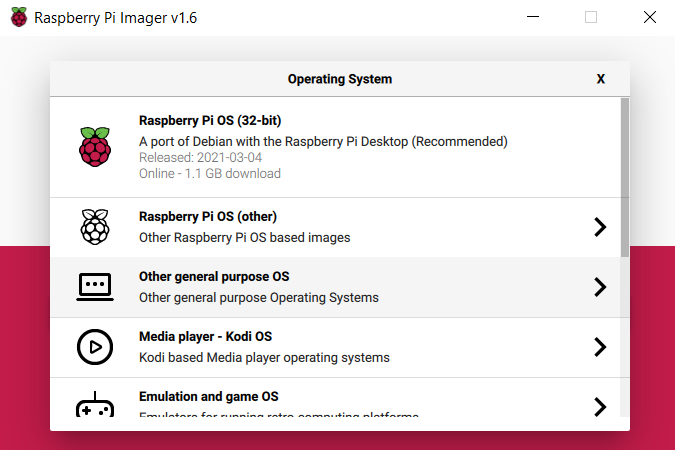Select the "Raspberry Pi OS (32-bit)" title text
The height and width of the screenshot is (450, 675).
pos(210,122)
